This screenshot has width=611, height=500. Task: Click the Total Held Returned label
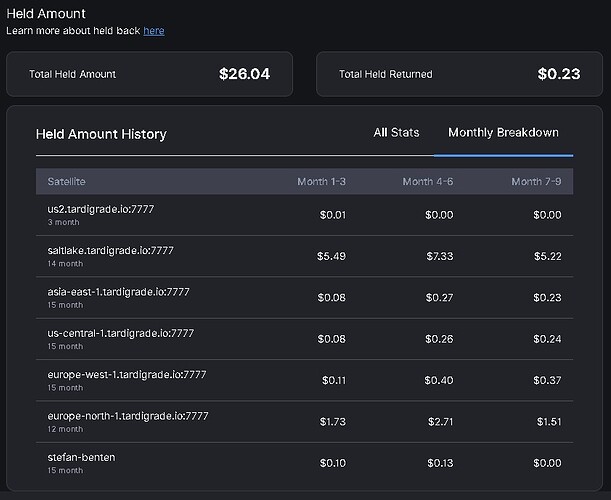(x=386, y=74)
